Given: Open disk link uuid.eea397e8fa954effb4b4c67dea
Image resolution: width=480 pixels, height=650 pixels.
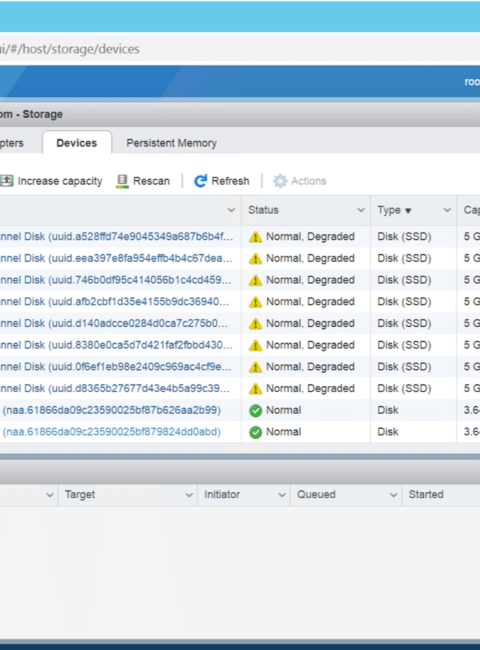Looking at the screenshot, I should point(116,258).
